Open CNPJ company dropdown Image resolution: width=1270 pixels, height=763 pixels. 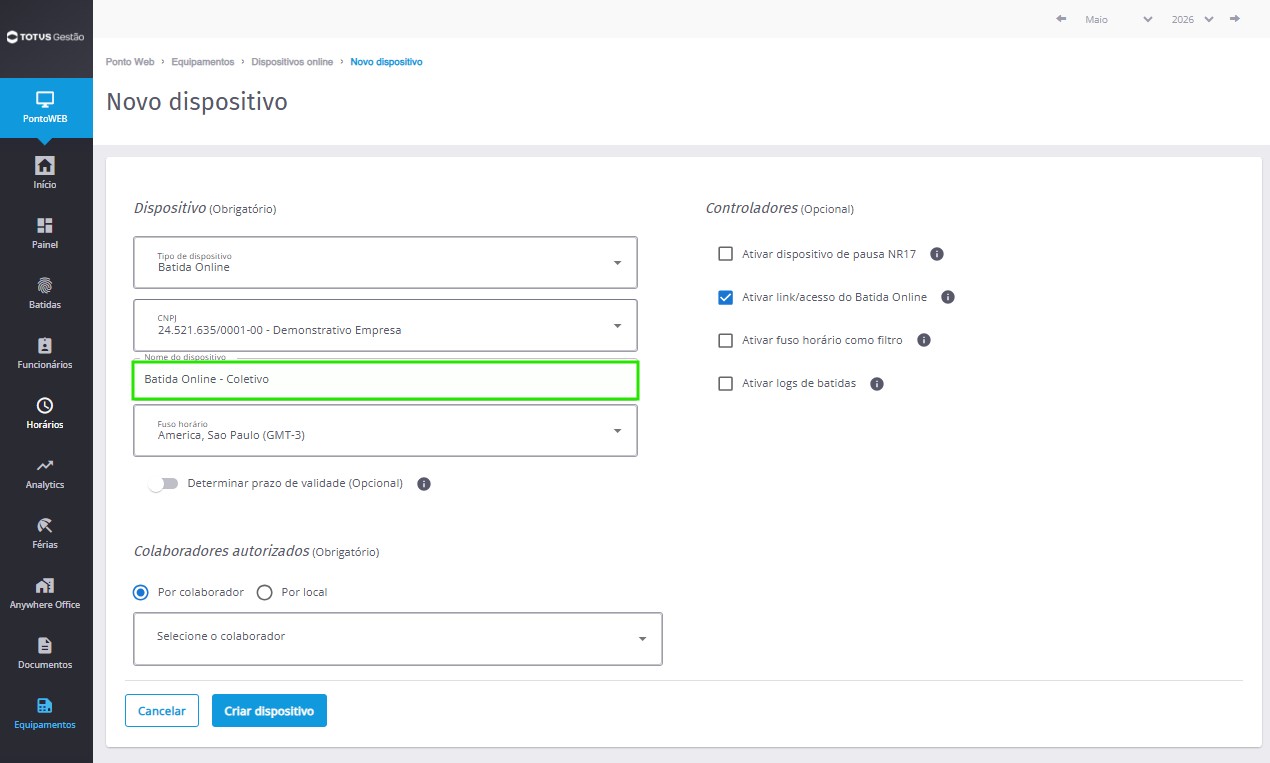click(x=385, y=325)
